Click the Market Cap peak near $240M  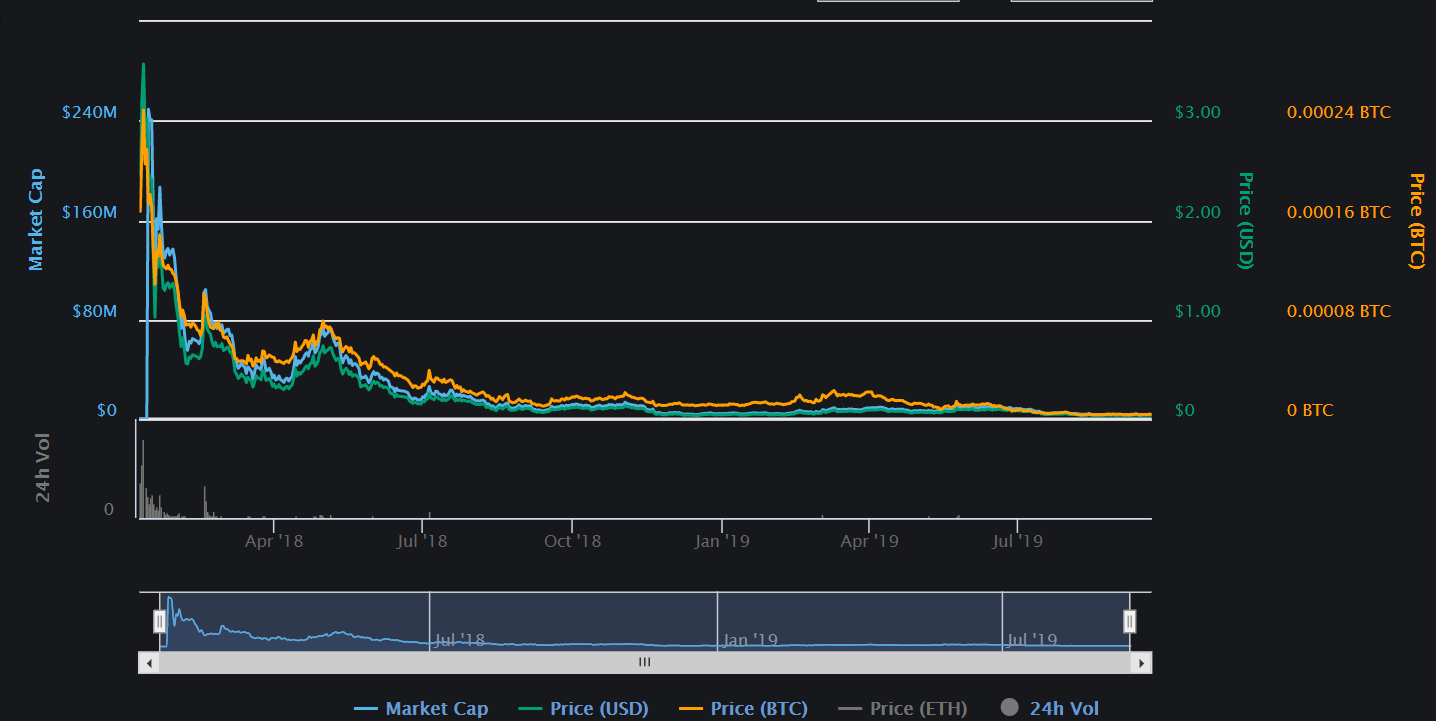(x=148, y=110)
